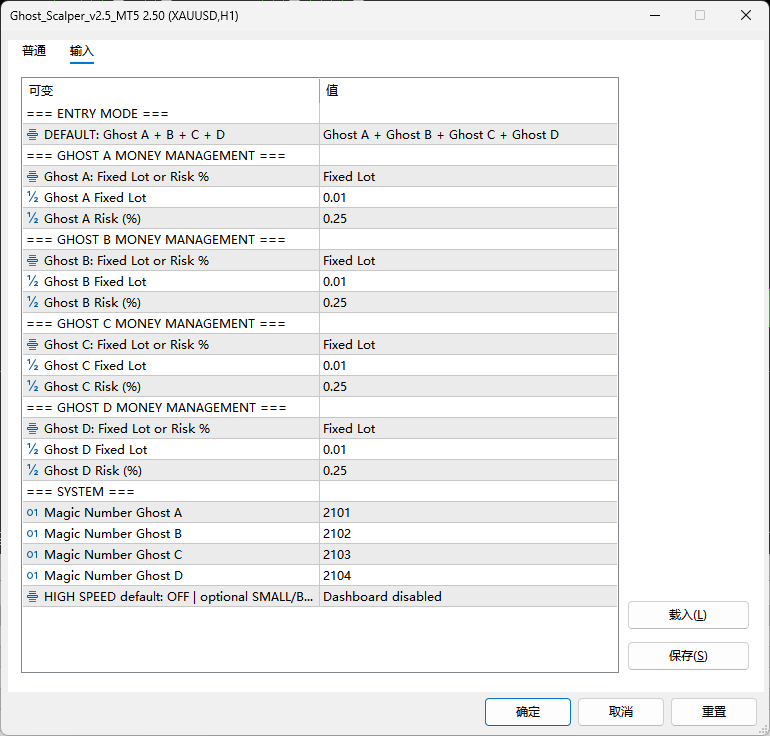Click the 取消 button
The height and width of the screenshot is (736, 770).
coord(621,712)
